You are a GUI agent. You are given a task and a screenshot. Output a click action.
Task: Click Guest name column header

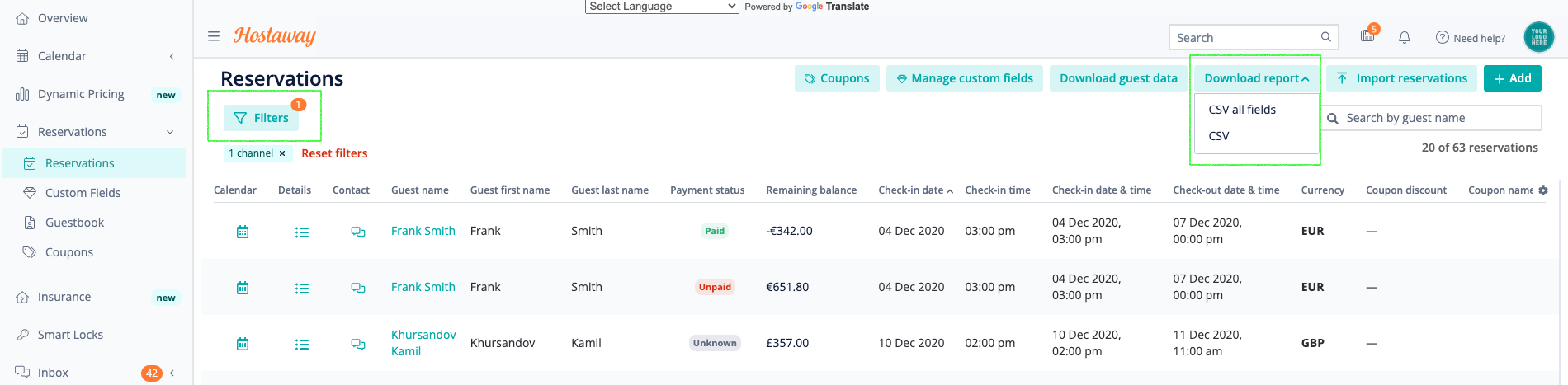[x=420, y=190]
